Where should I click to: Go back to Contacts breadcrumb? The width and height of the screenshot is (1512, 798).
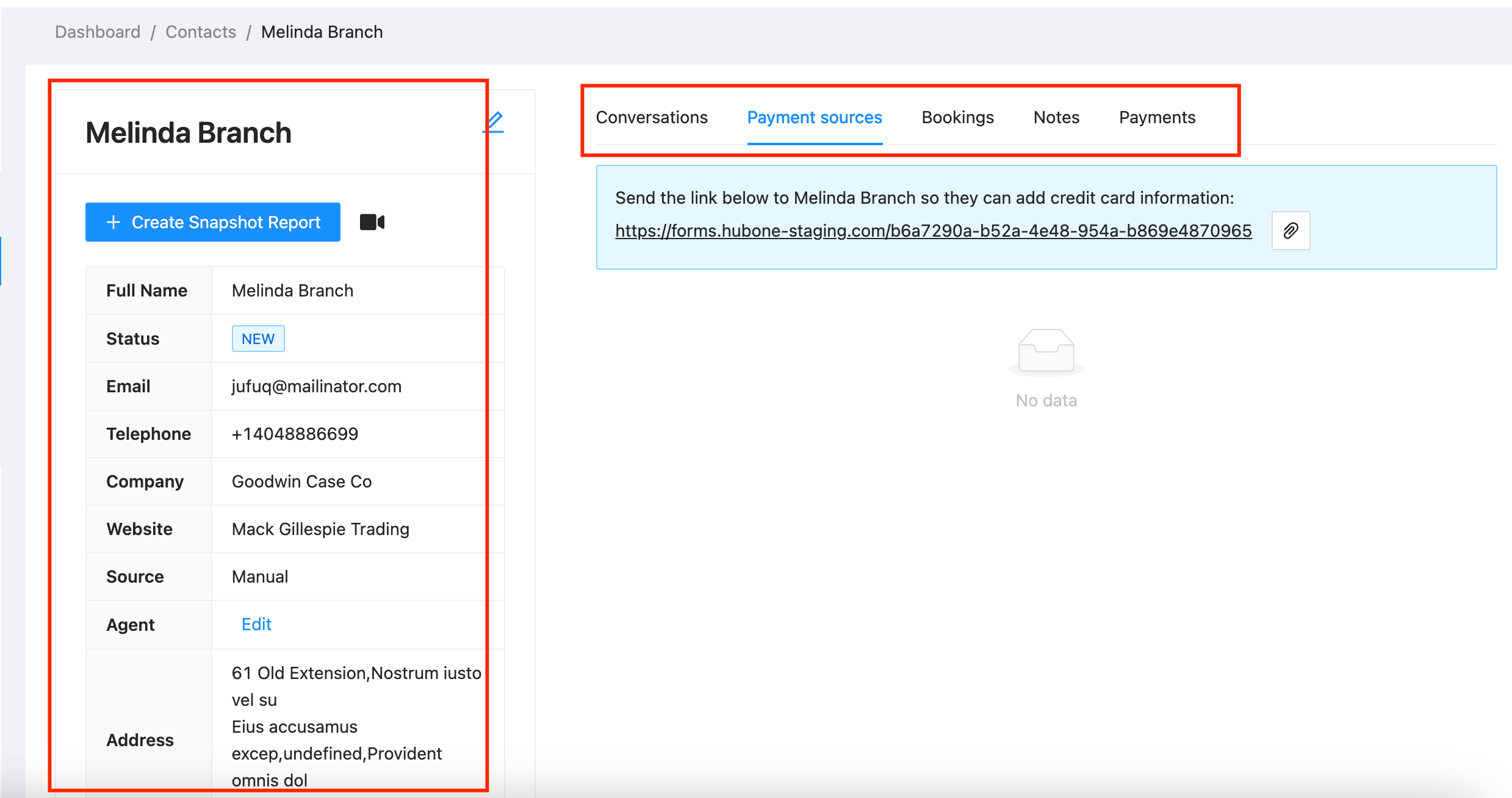click(x=201, y=32)
